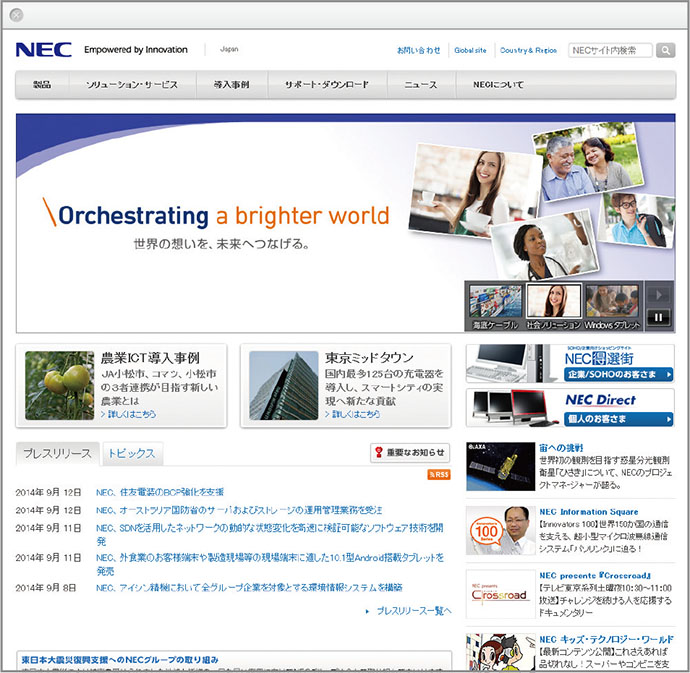Open the RSS feed icon
690x673 pixels.
[439, 474]
